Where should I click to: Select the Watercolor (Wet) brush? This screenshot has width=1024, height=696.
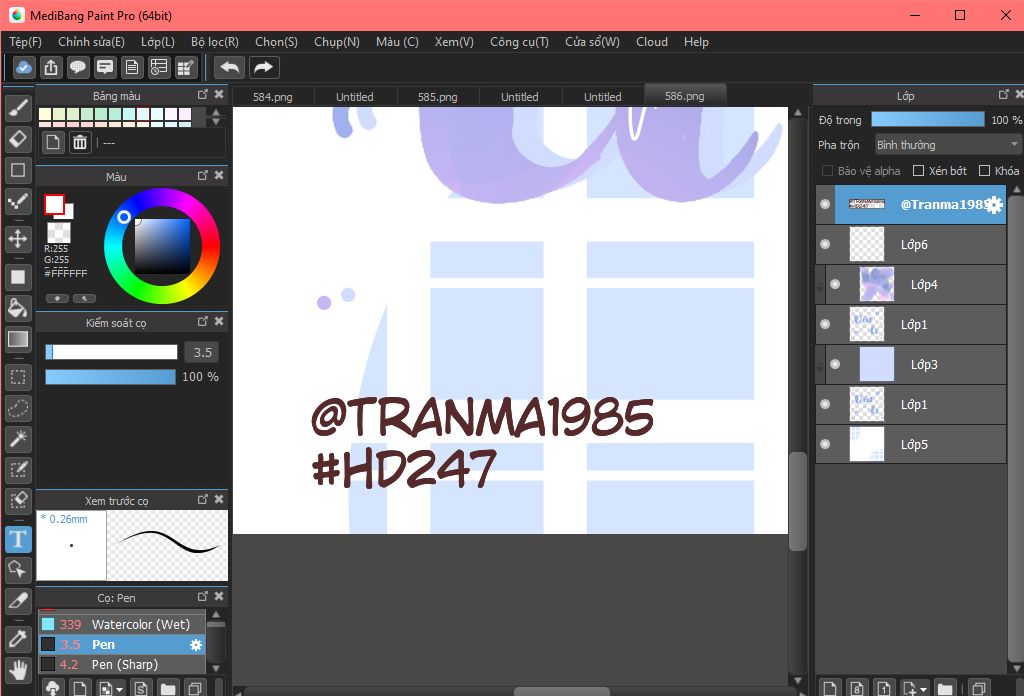point(122,624)
